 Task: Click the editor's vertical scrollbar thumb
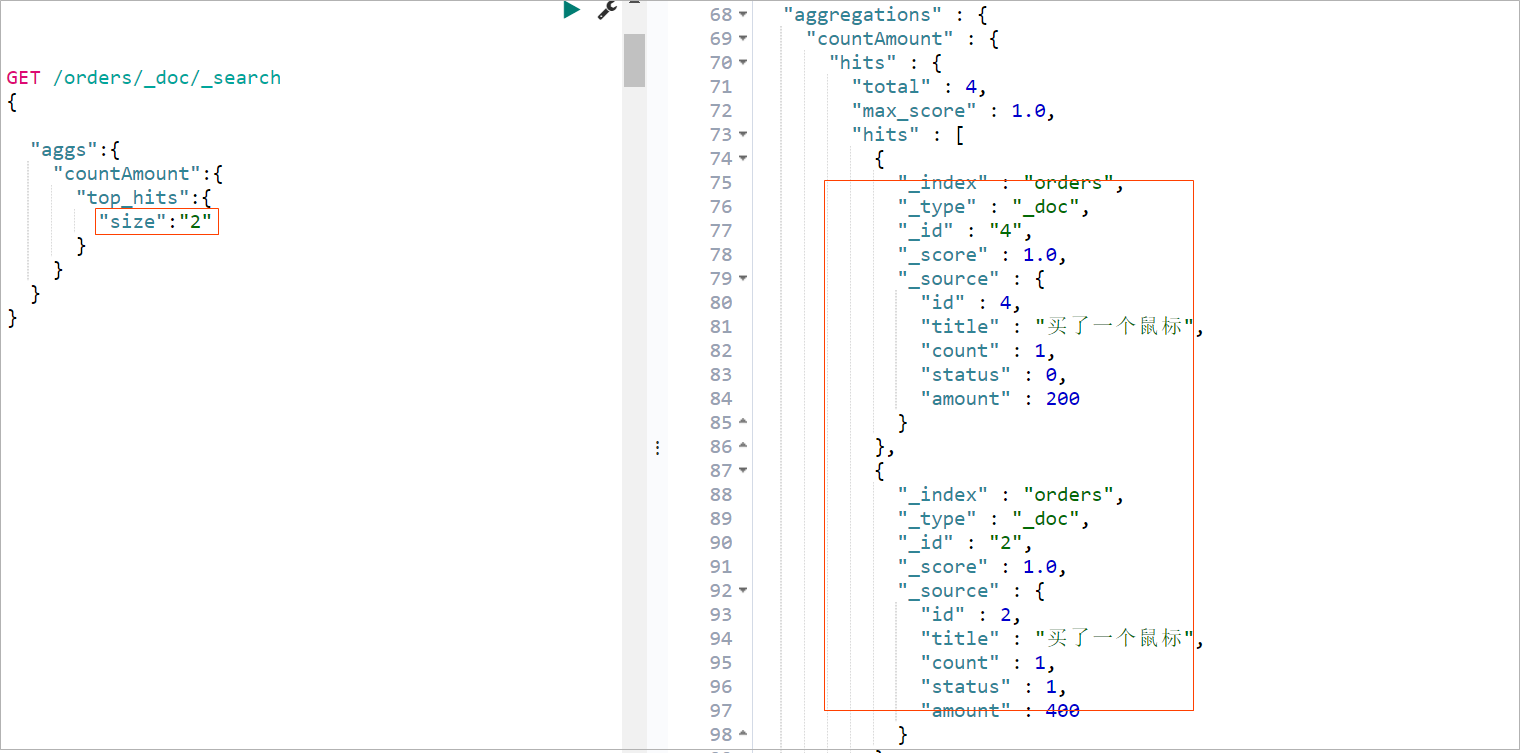pos(634,60)
